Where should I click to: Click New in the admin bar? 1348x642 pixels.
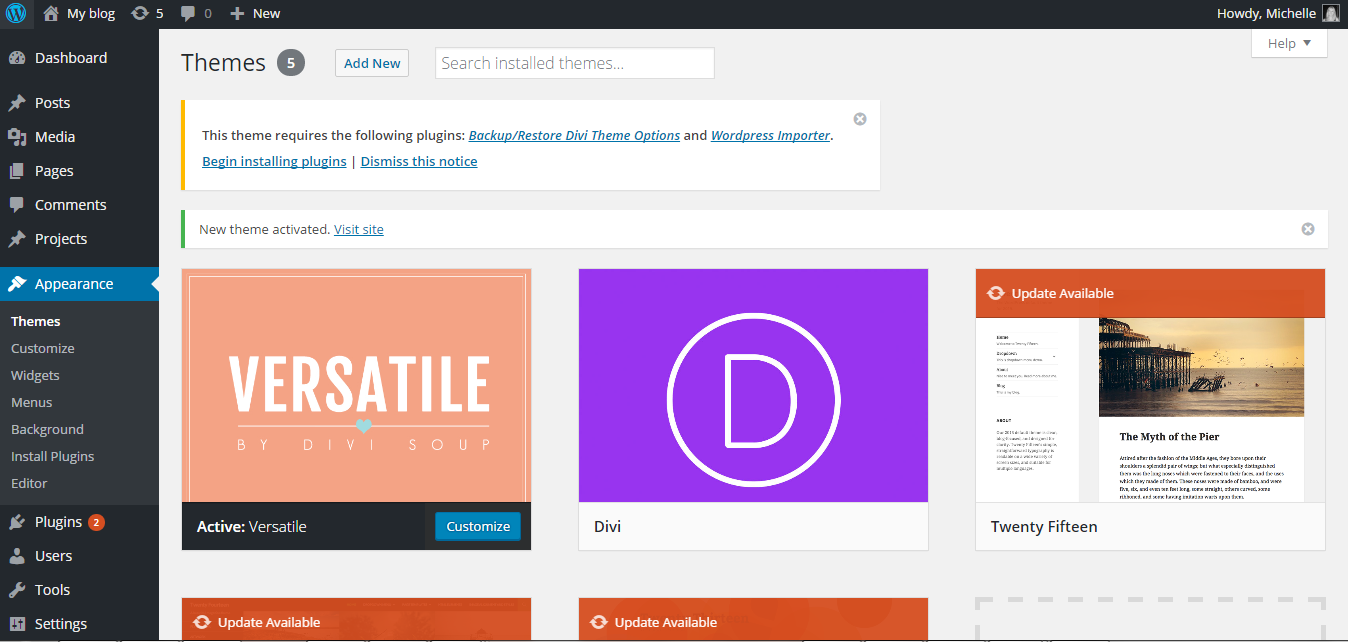pyautogui.click(x=266, y=14)
